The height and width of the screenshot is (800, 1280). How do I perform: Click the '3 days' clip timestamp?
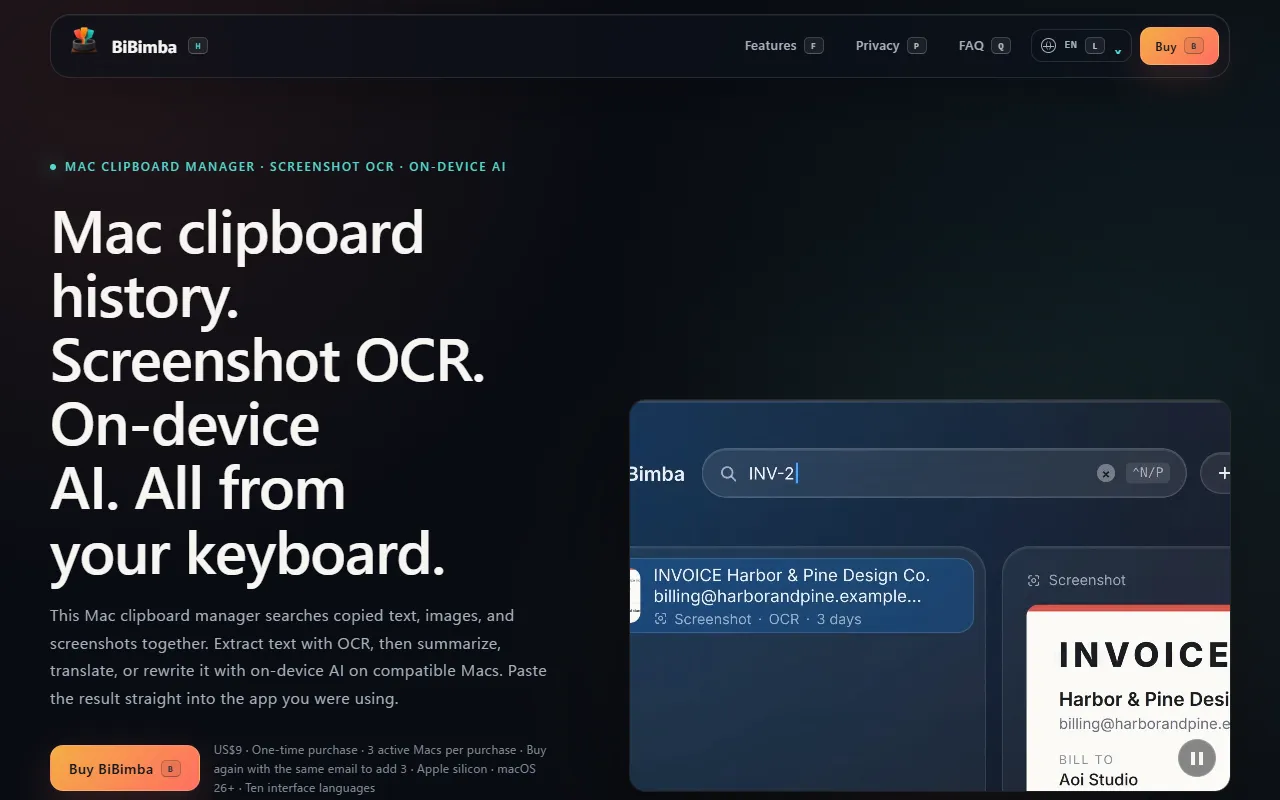[x=839, y=619]
